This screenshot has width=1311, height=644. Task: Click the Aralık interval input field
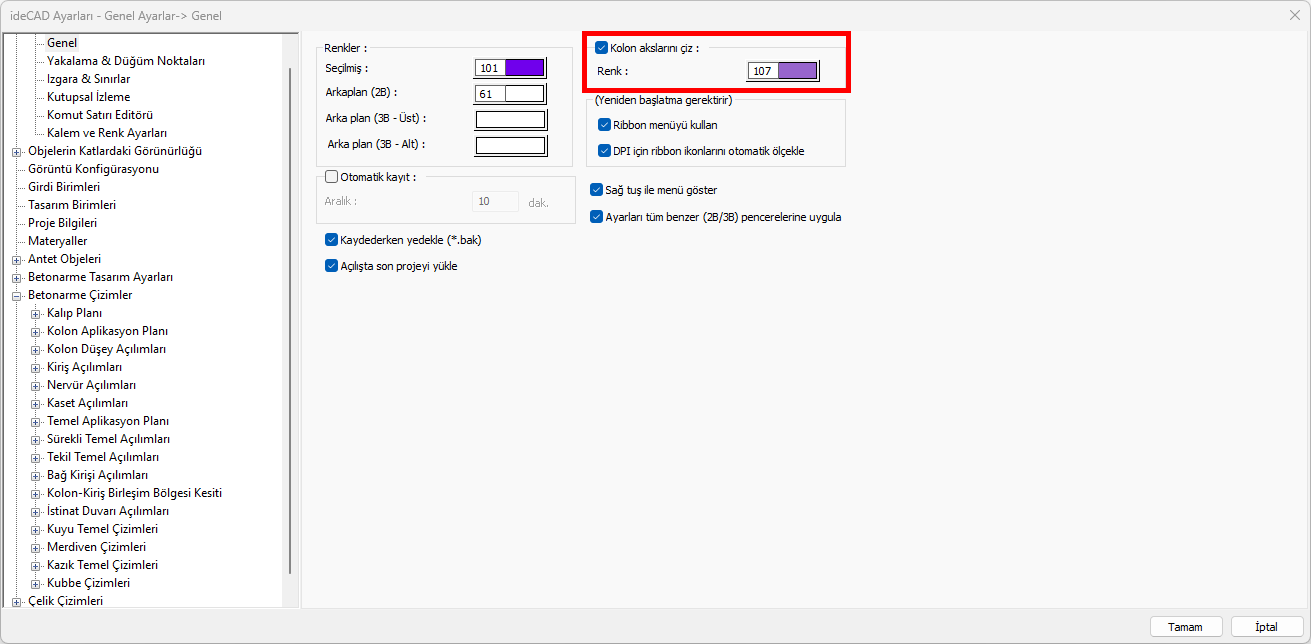point(495,202)
